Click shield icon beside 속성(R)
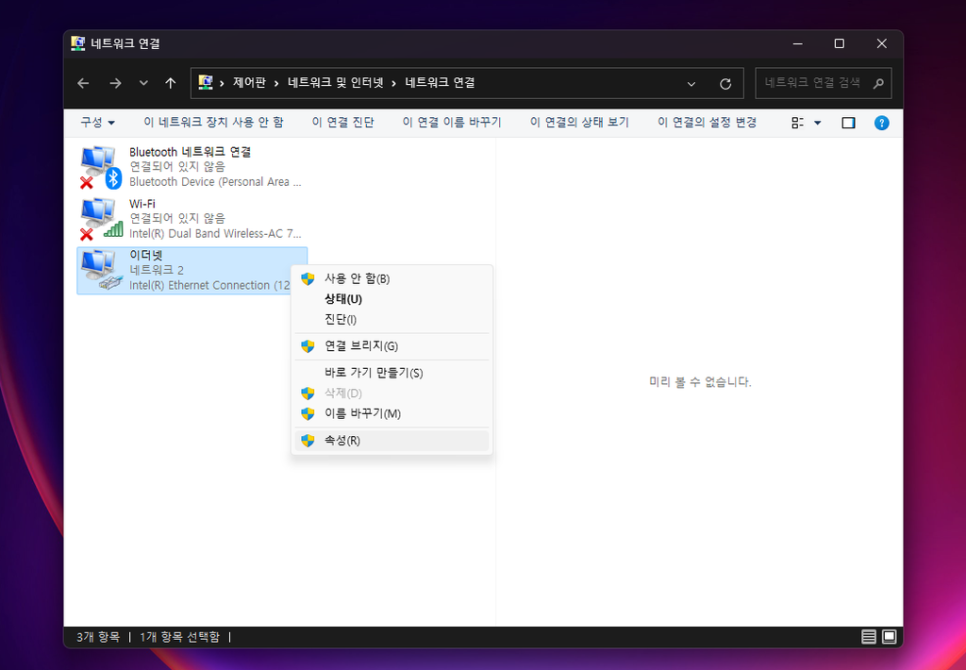966x670 pixels. tap(308, 441)
